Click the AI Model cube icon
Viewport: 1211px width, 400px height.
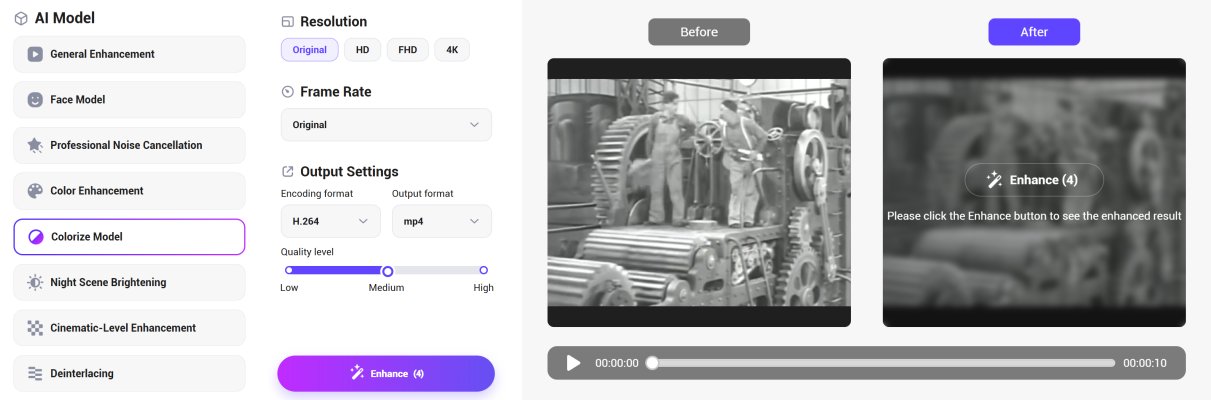click(x=20, y=18)
